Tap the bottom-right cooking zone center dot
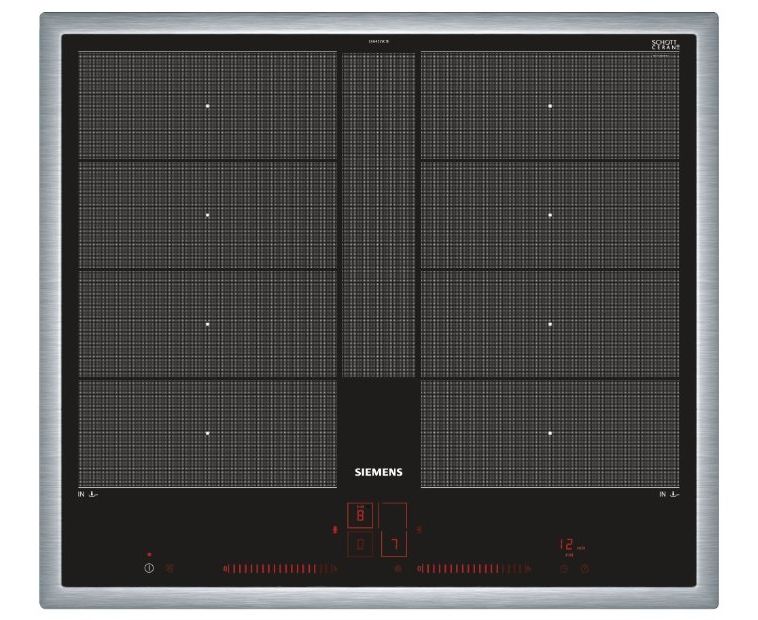The height and width of the screenshot is (620, 758). coord(550,433)
